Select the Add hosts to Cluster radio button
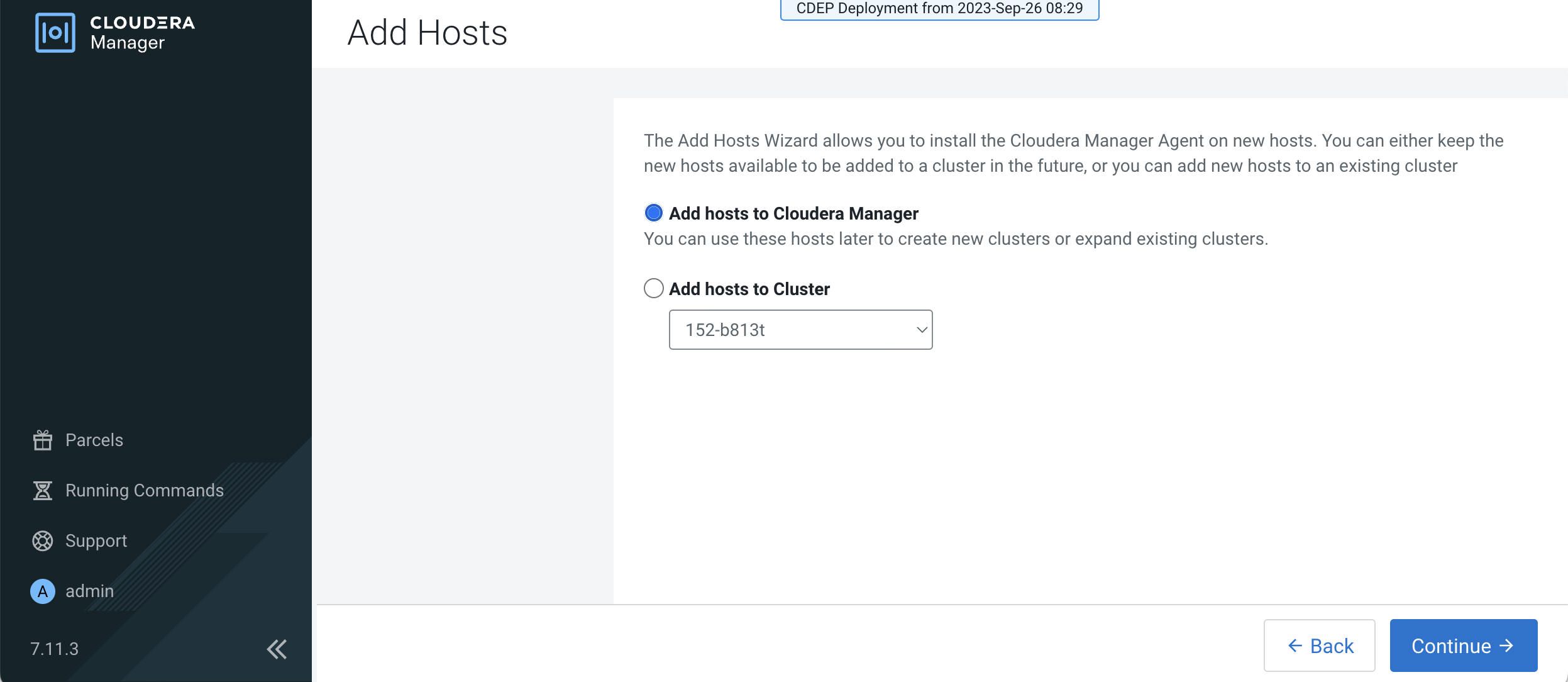 [654, 289]
